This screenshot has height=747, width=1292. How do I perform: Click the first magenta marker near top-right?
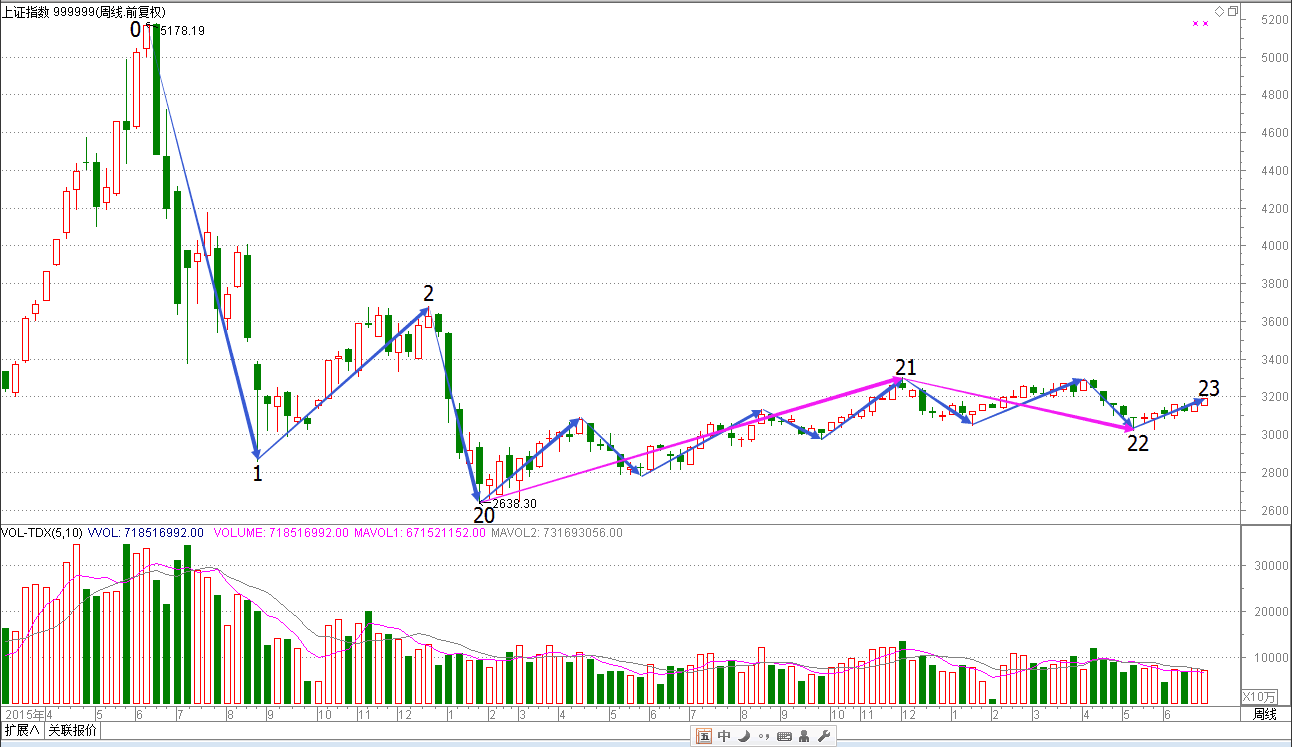click(1194, 23)
